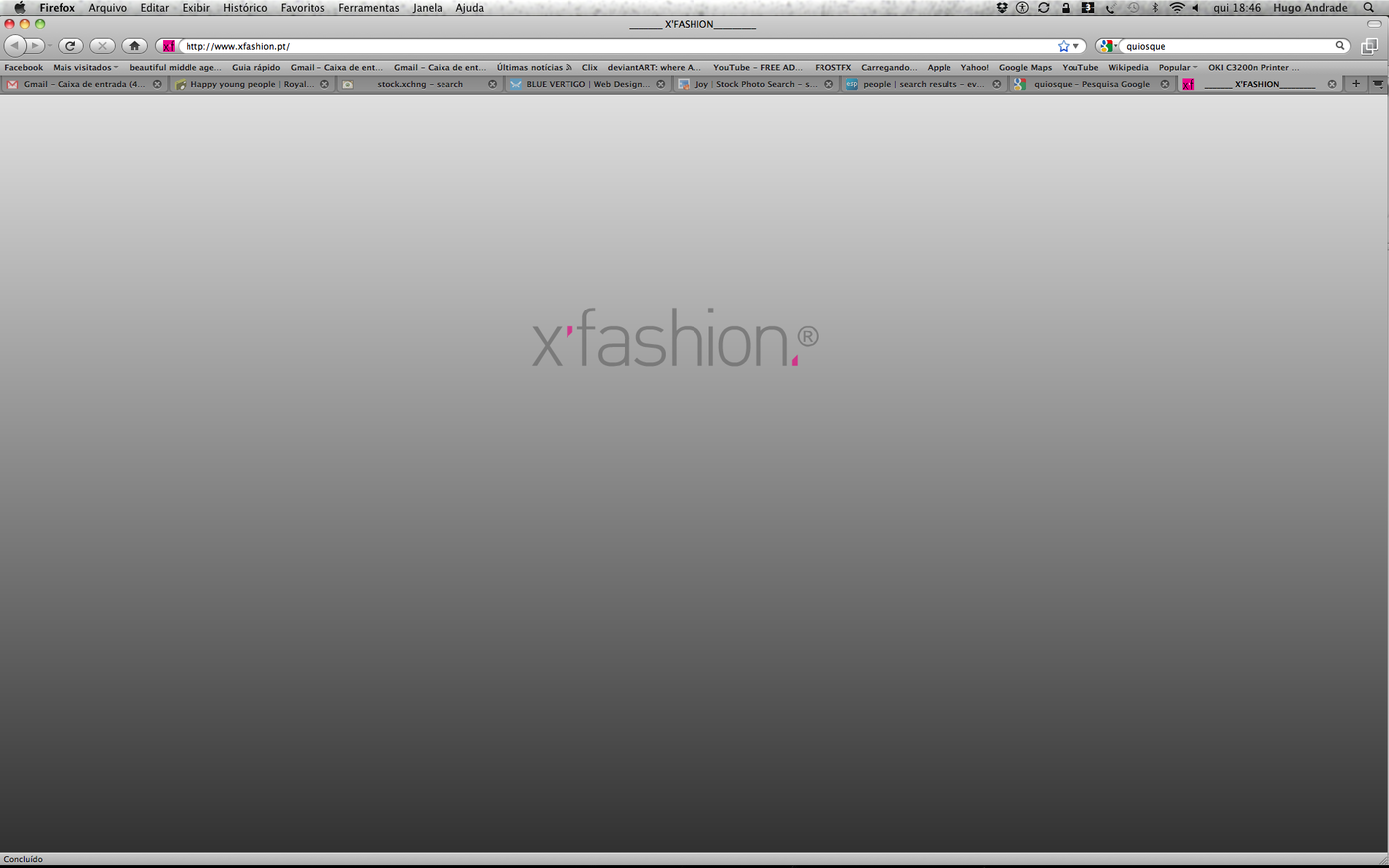
Task: Switch to quiosque Pesquisa Google tab
Action: coord(1090,84)
